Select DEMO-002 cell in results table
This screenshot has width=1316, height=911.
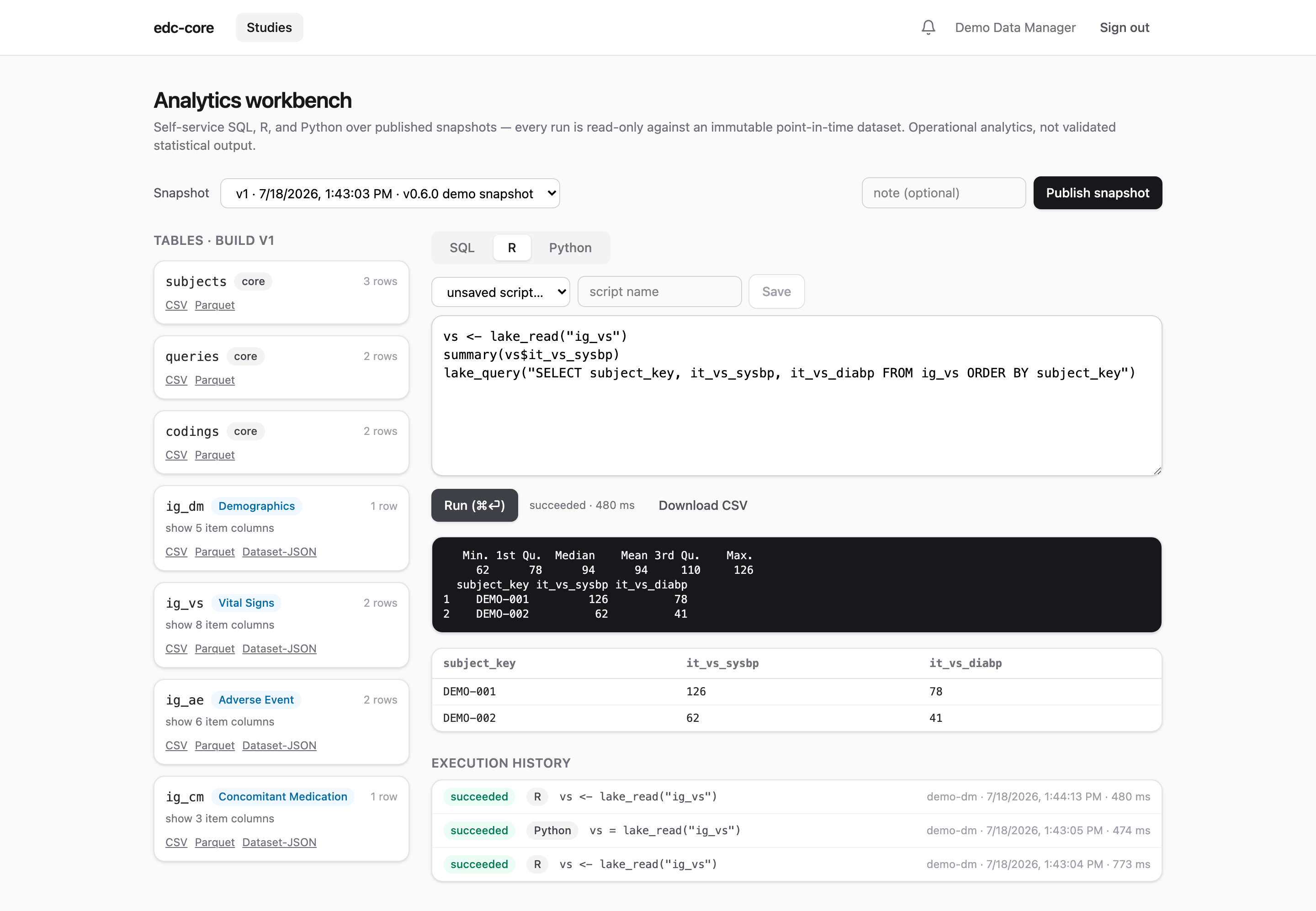469,718
